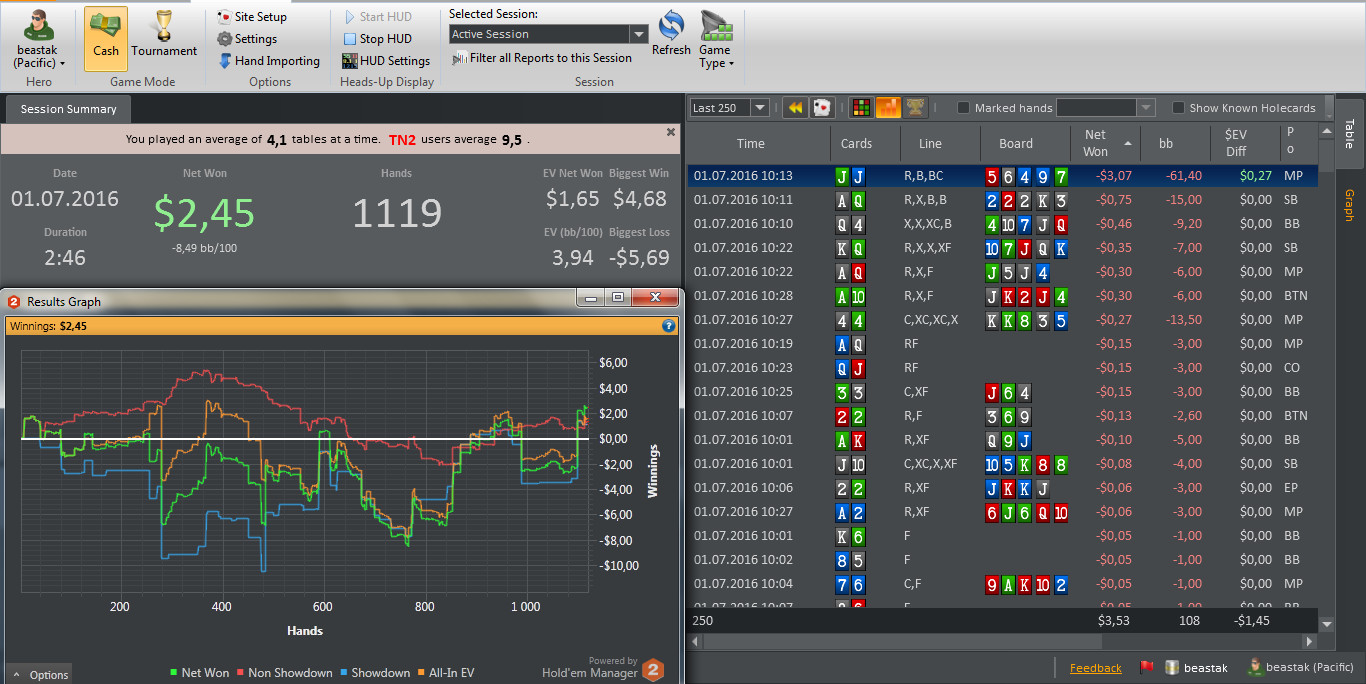Sort hands by the Cards column
Screen dimensions: 1366x684
pos(856,143)
